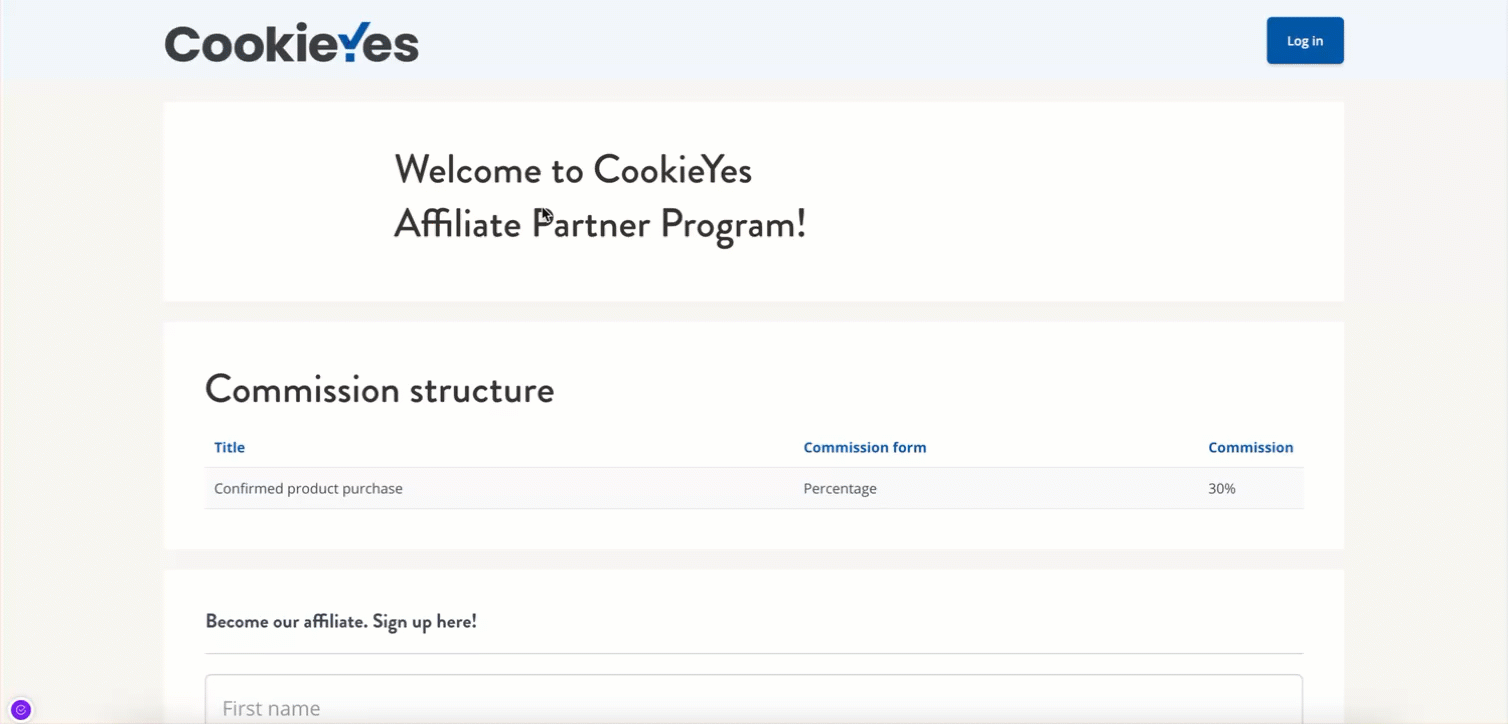The image size is (1508, 724).
Task: Sort by the Commission form column
Action: 864,447
